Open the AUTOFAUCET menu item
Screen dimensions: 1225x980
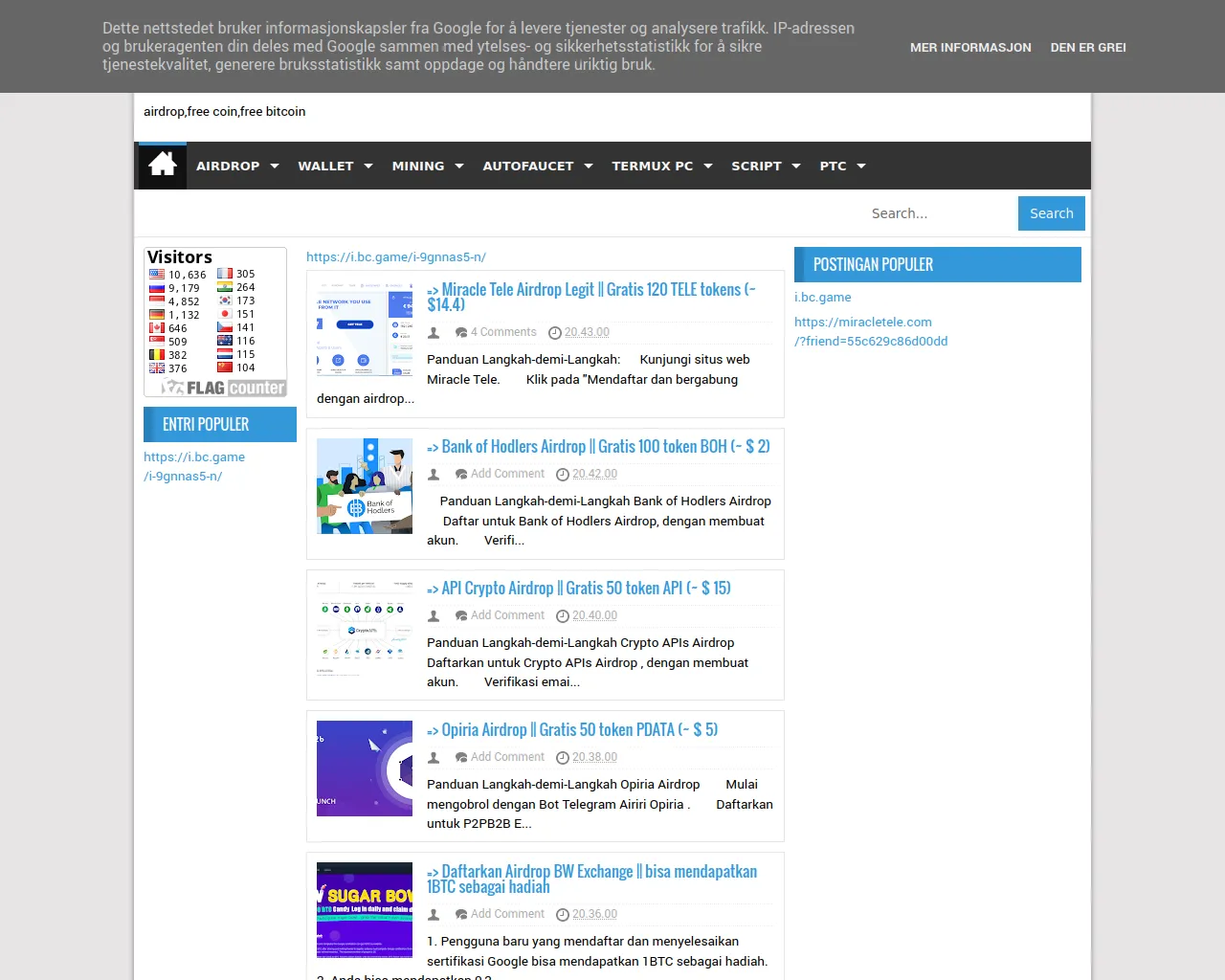coord(528,166)
